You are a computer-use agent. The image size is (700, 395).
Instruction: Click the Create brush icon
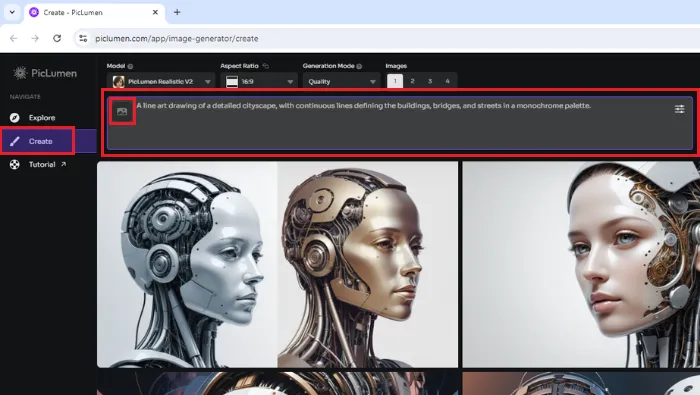(x=15, y=141)
